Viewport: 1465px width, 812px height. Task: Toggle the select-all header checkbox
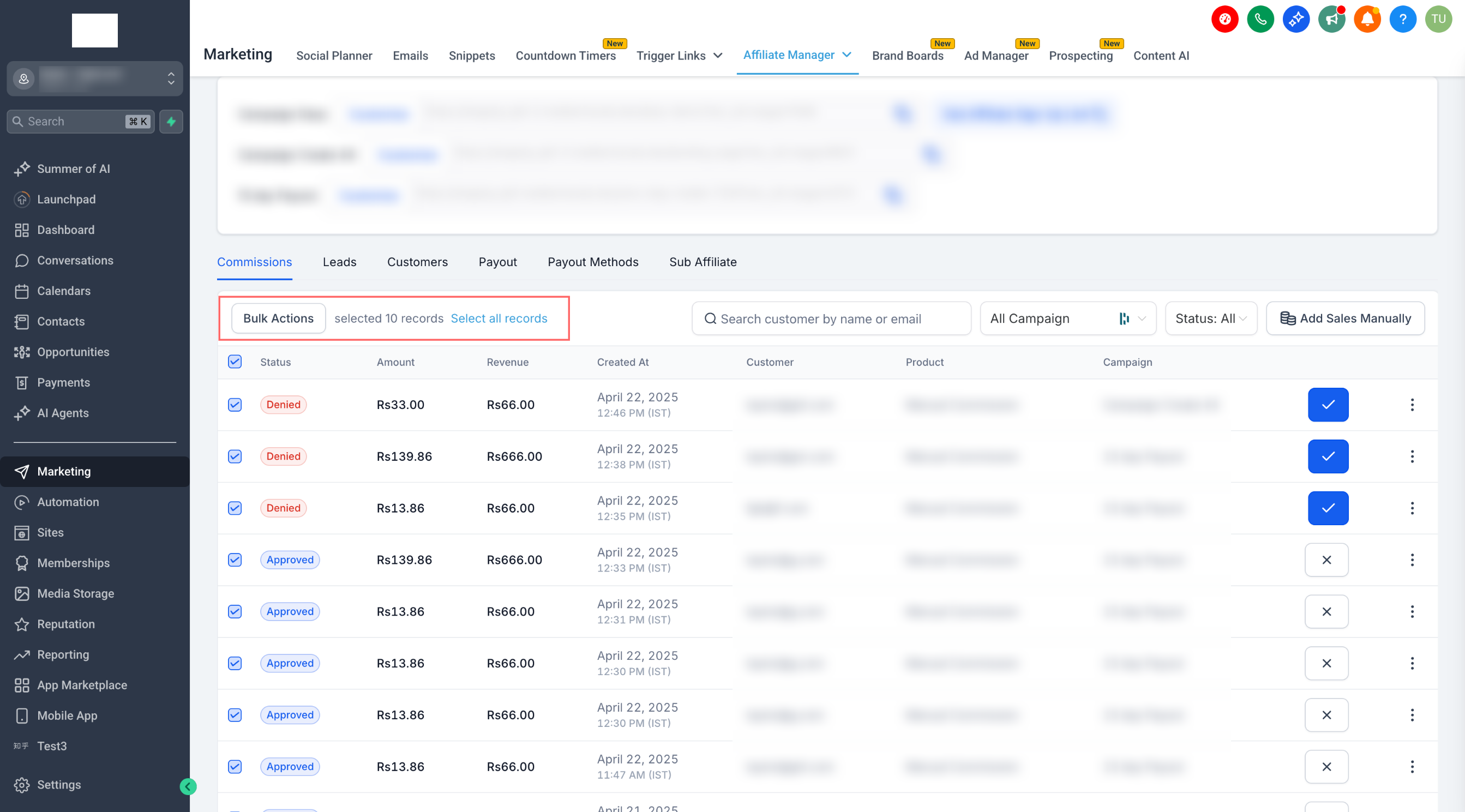pyautogui.click(x=235, y=362)
